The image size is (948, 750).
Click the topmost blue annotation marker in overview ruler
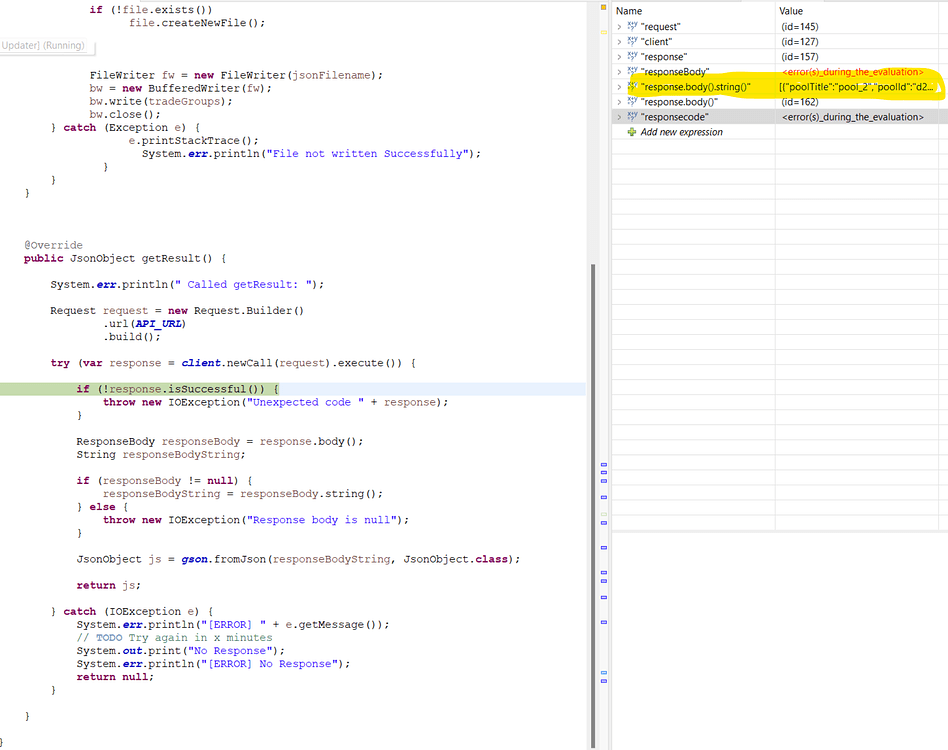point(602,466)
